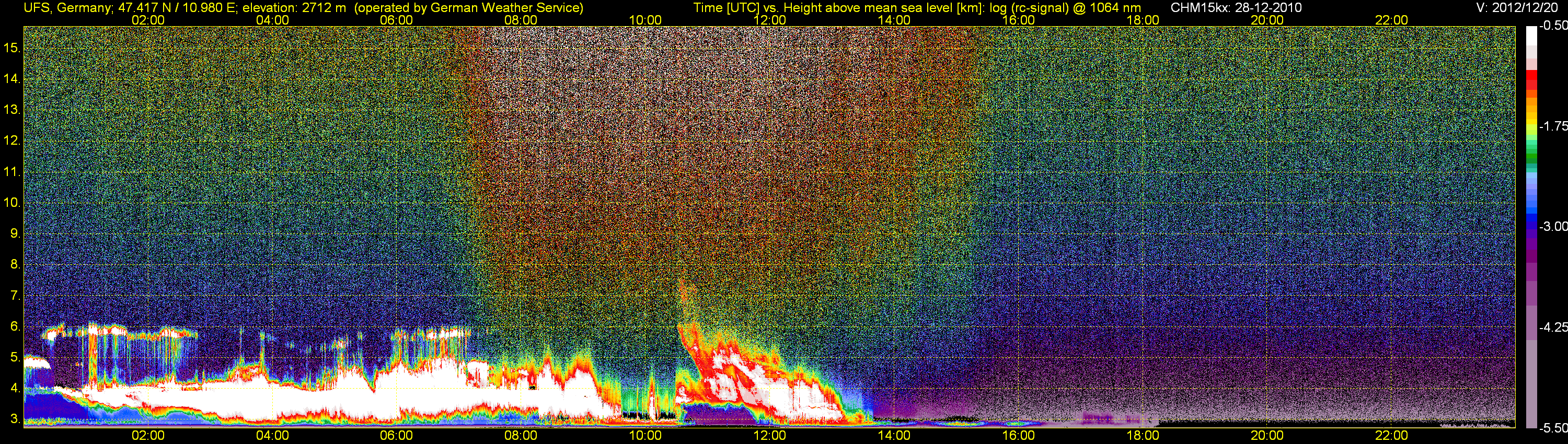Click the '5.' height axis label
Viewport: 1568px width, 444px height.
coord(15,358)
